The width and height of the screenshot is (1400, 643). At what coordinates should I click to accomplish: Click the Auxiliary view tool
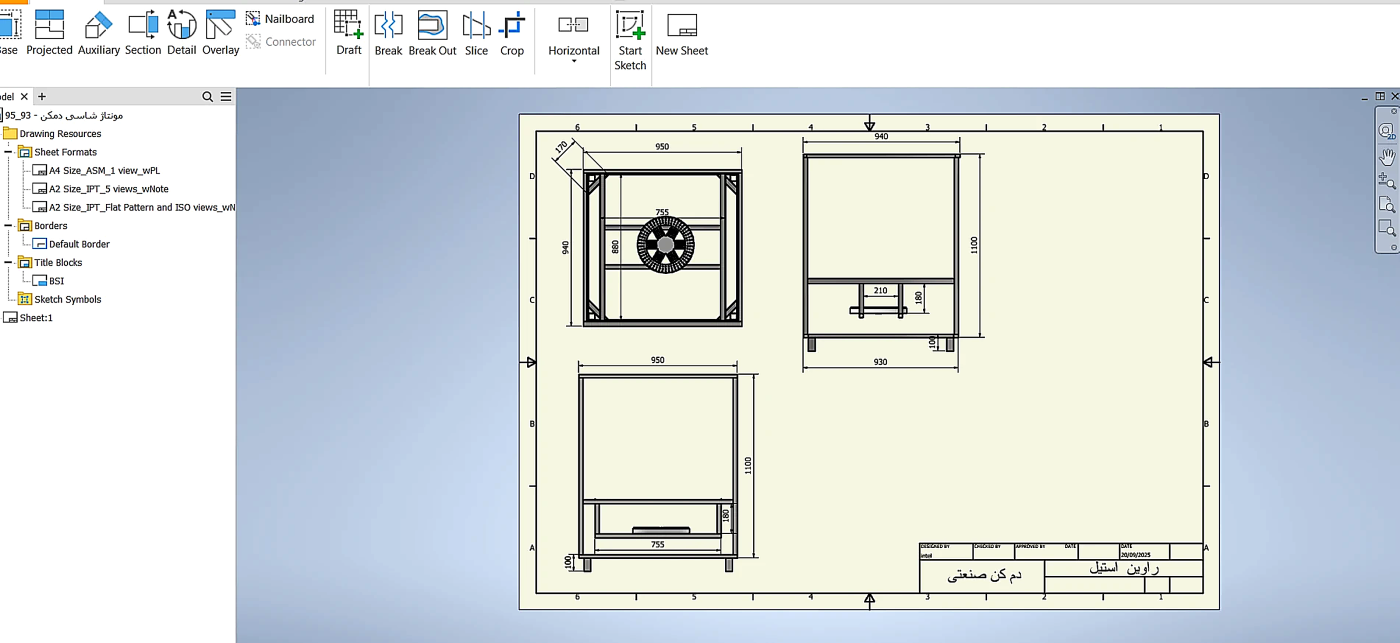(x=99, y=33)
